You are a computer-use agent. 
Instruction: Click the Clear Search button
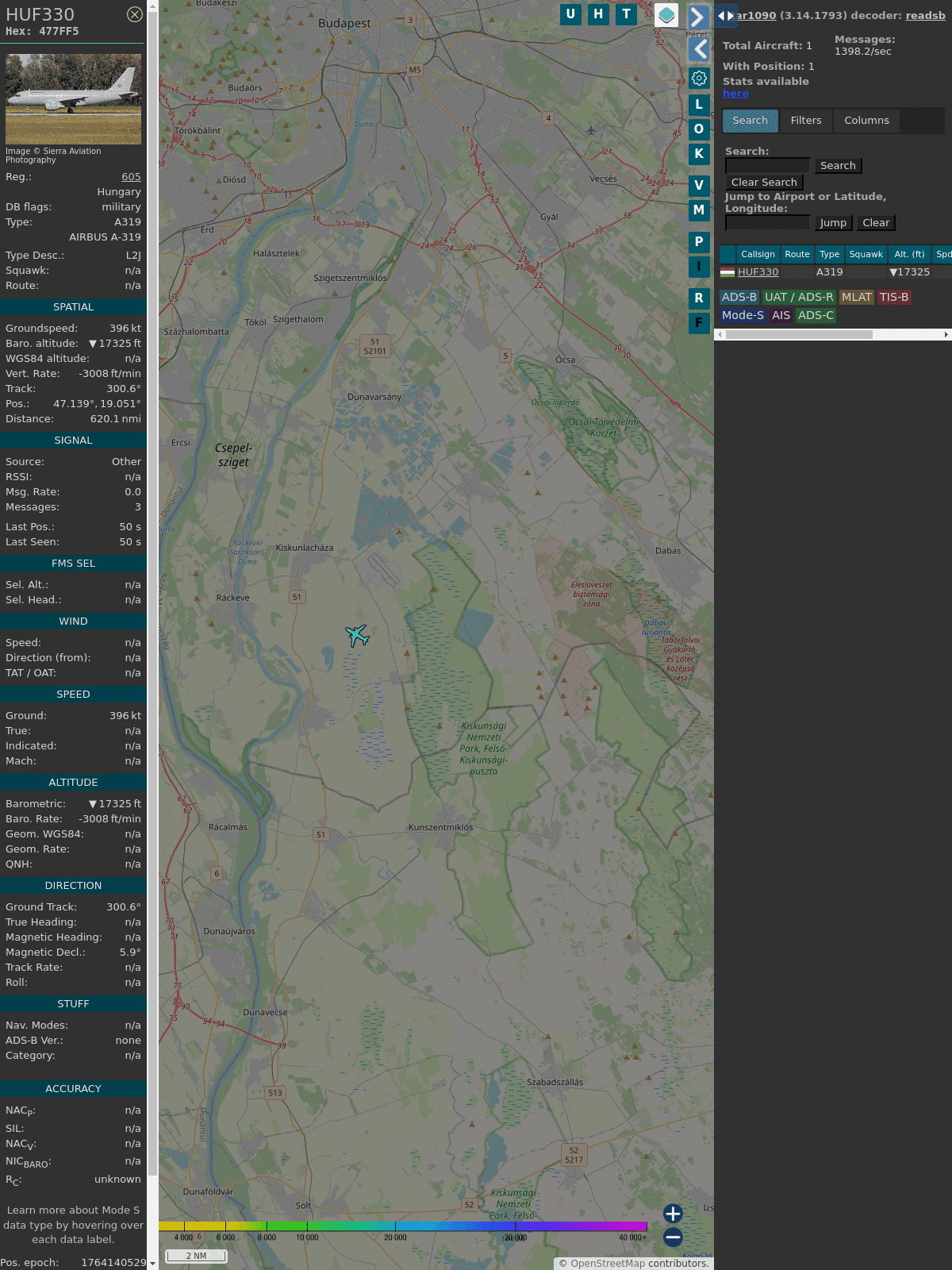coord(764,183)
